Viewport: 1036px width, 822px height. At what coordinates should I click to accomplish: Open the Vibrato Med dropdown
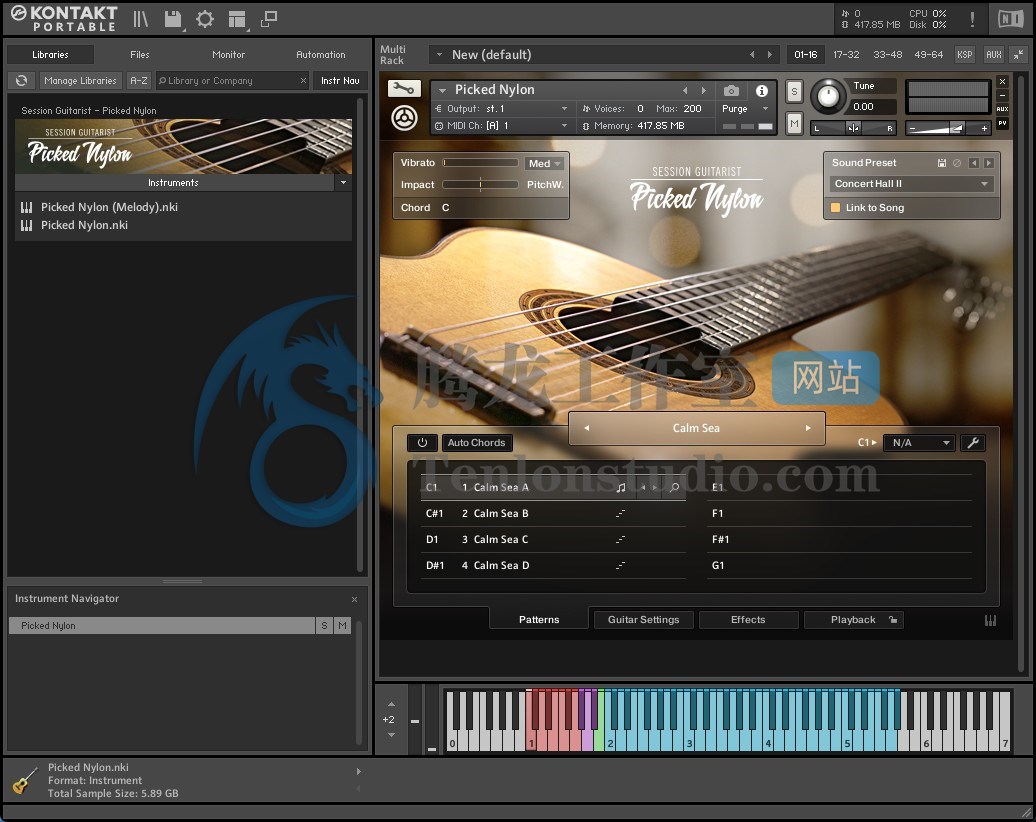[544, 163]
